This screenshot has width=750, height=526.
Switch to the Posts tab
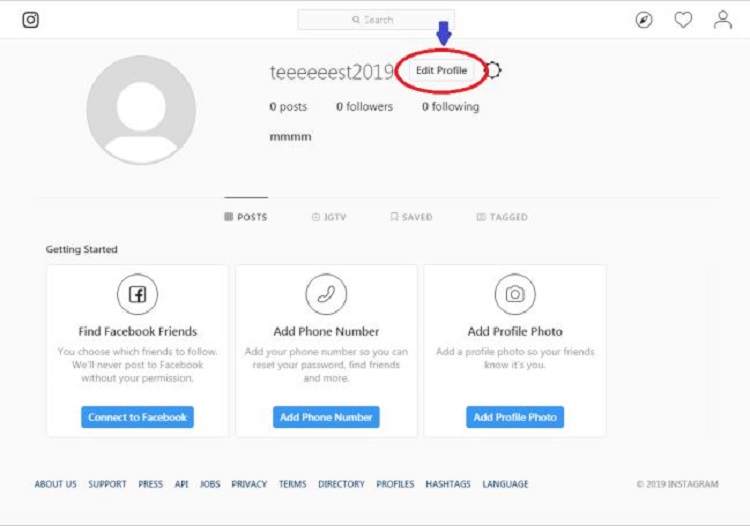tap(246, 217)
